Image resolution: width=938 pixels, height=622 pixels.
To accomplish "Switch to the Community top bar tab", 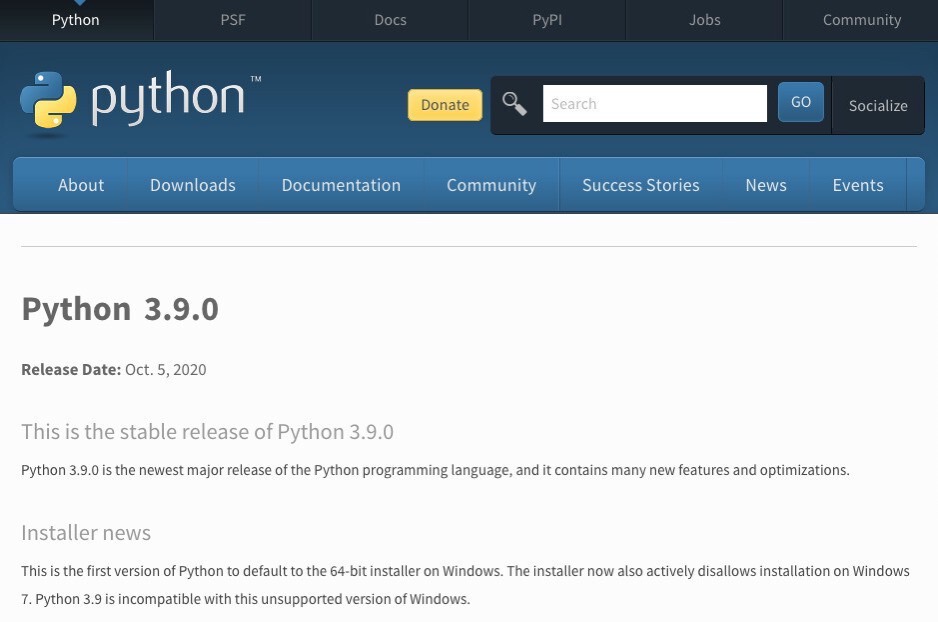I will 861,20.
